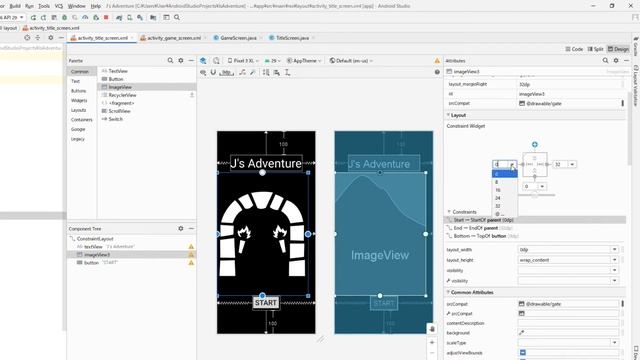The width and height of the screenshot is (640, 360).
Task: Open Component Tree settings gear
Action: 181,229
